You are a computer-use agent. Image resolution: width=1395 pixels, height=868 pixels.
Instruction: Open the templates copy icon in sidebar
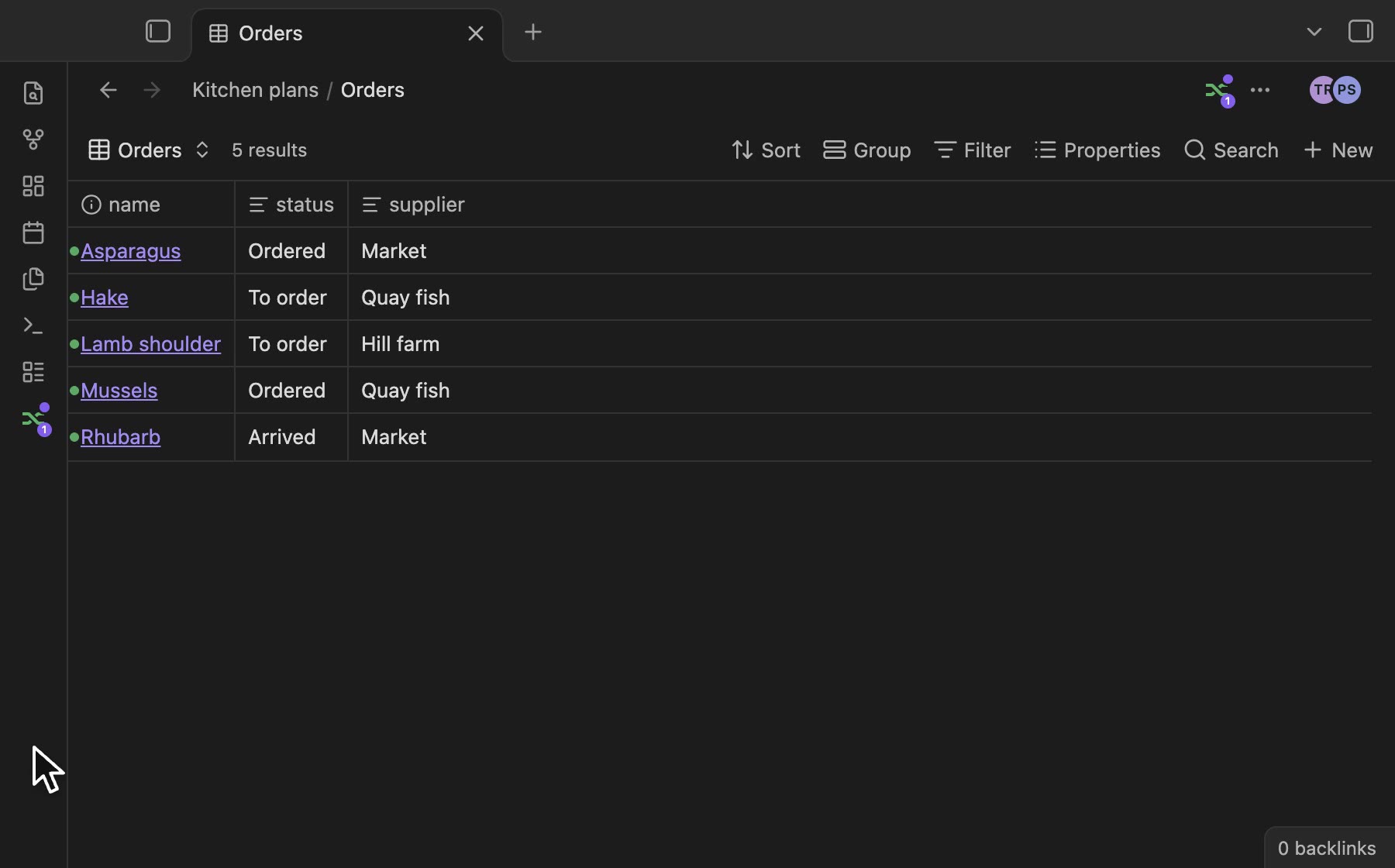[33, 279]
